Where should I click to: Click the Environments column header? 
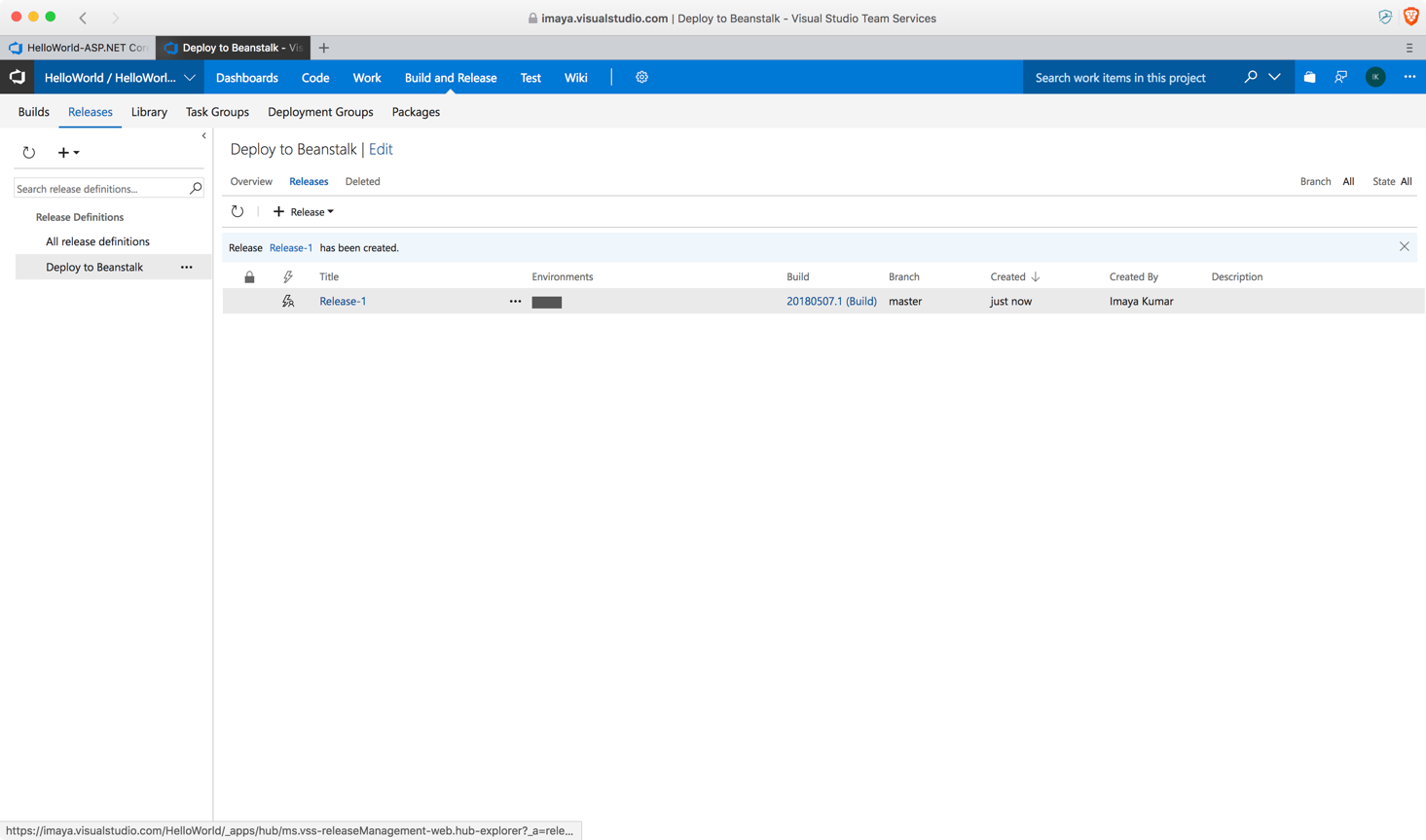(x=563, y=276)
